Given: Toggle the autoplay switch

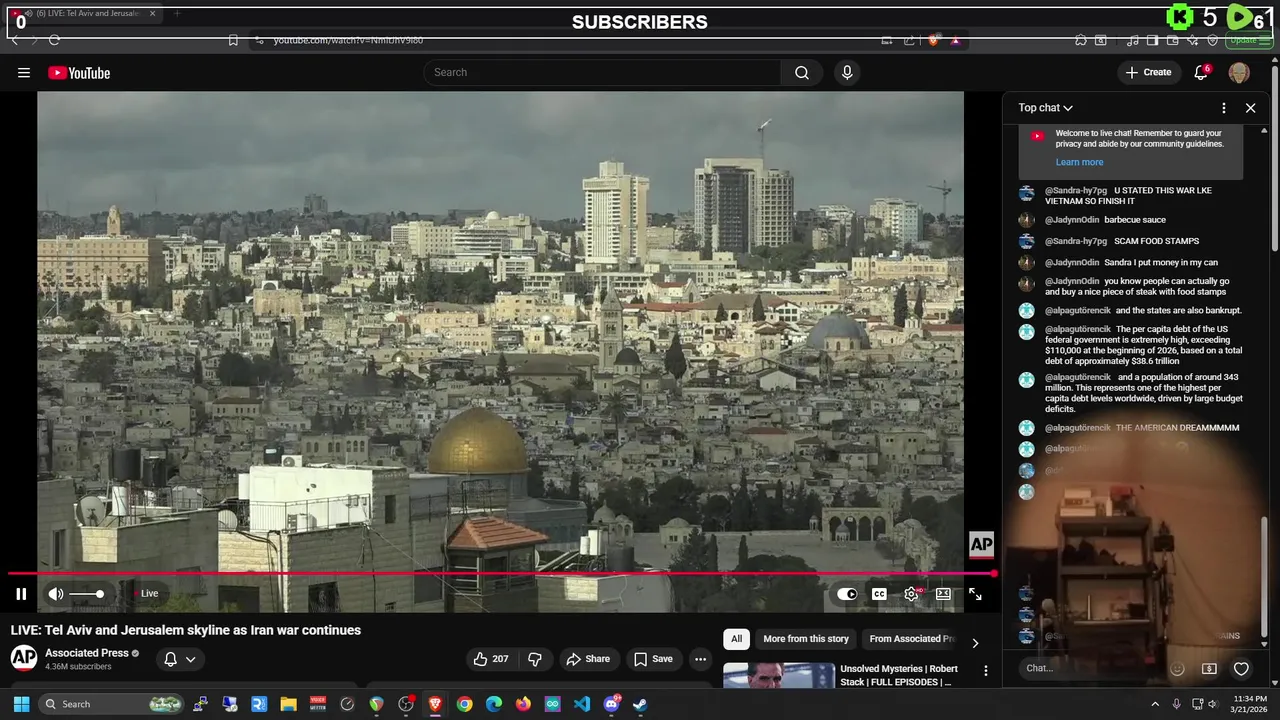Looking at the screenshot, I should pos(847,594).
